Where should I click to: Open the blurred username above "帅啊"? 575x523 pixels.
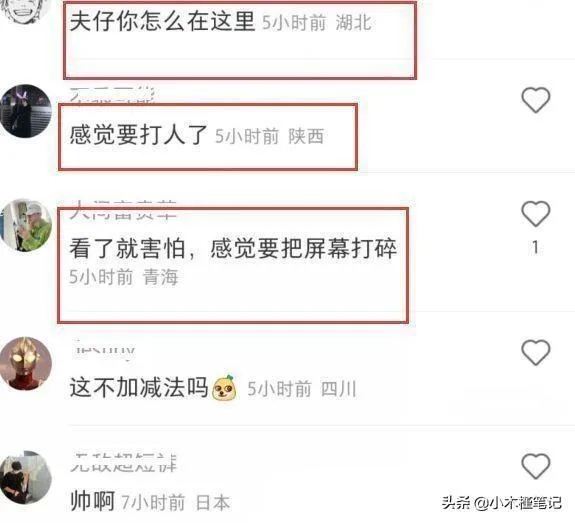(x=123, y=463)
